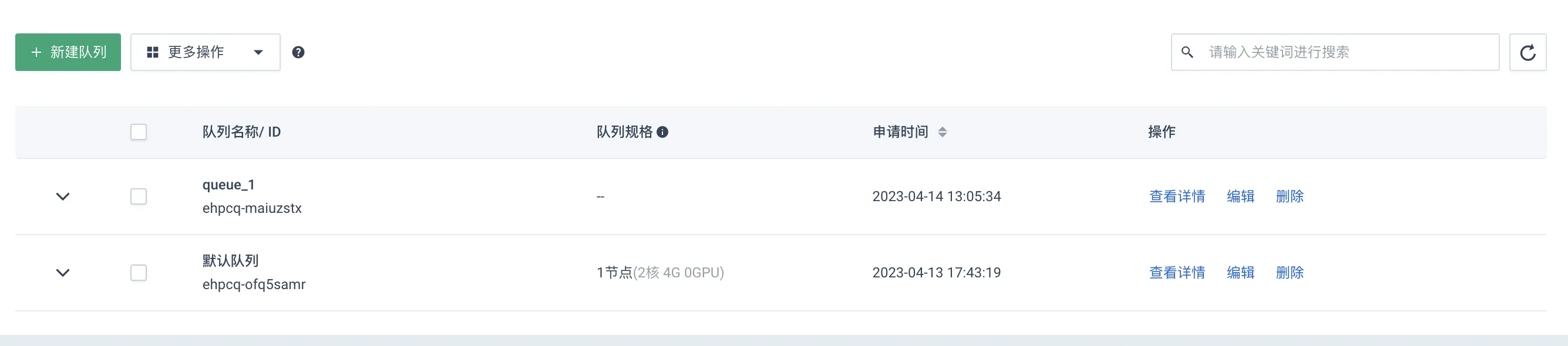Click the grid icon in 更多操作
The height and width of the screenshot is (346, 1568).
click(x=153, y=52)
